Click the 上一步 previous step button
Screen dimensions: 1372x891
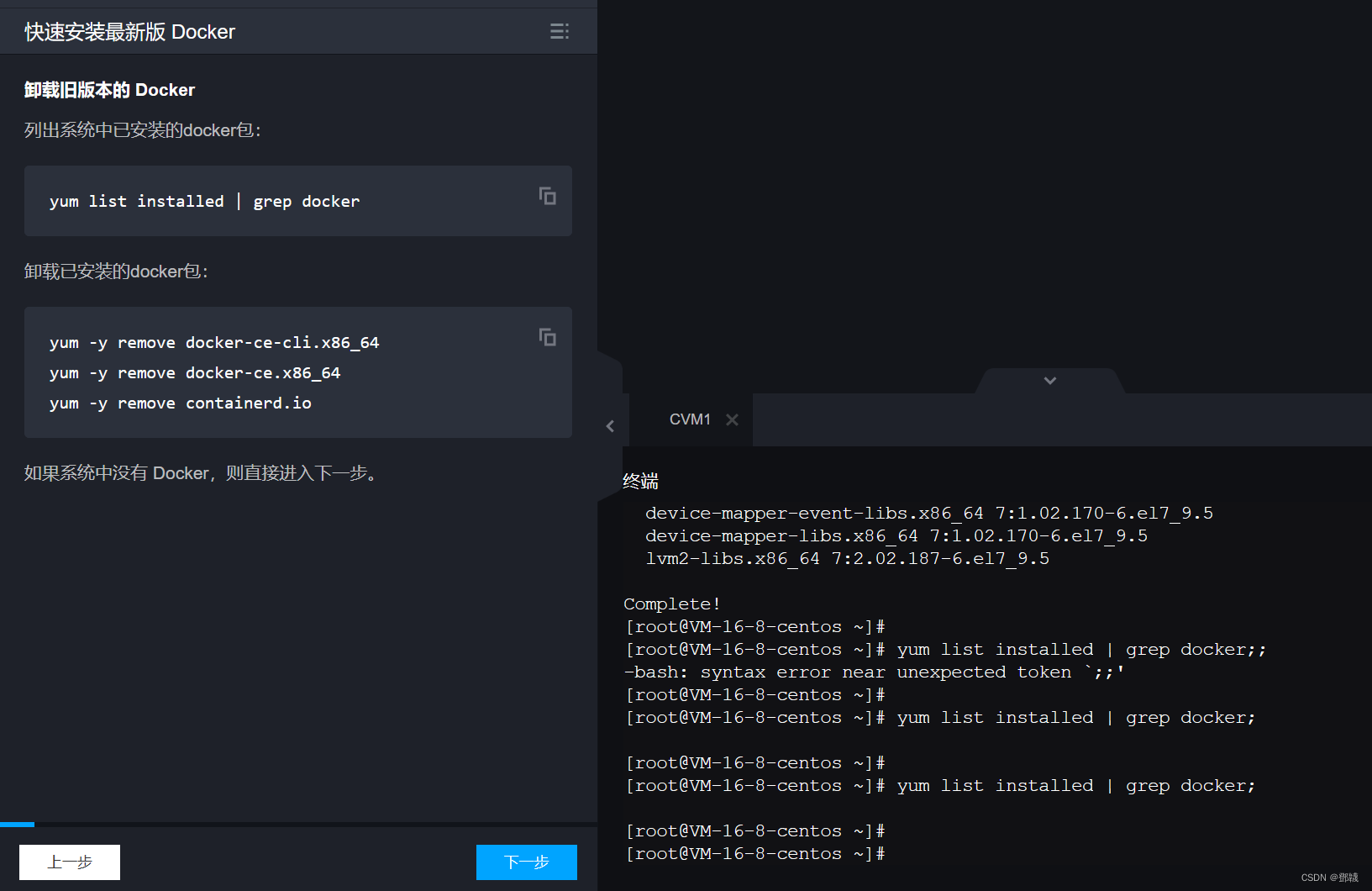[x=69, y=862]
